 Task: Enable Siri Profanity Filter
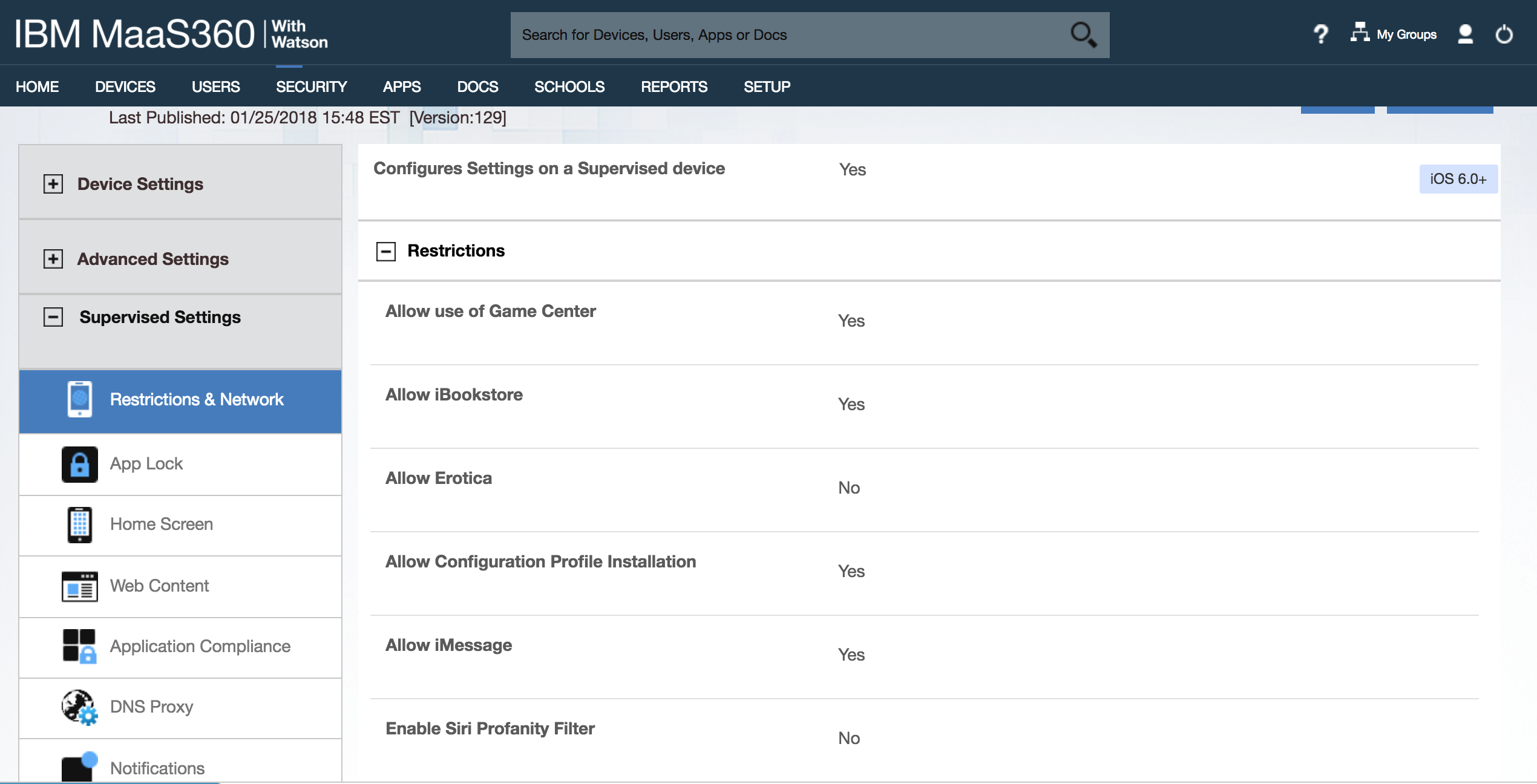850,737
